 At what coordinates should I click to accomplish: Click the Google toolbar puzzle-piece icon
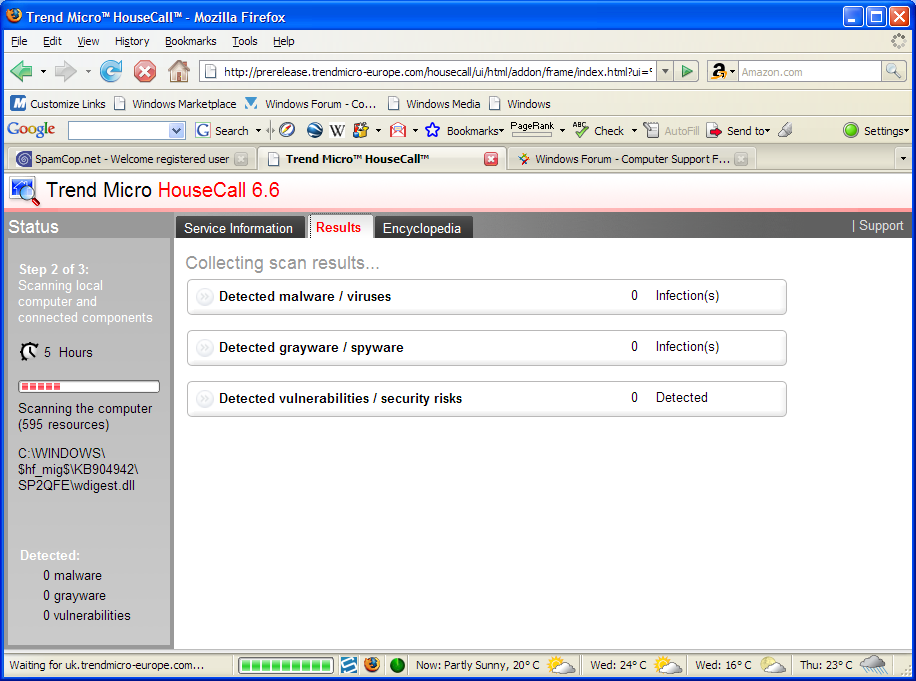(361, 130)
